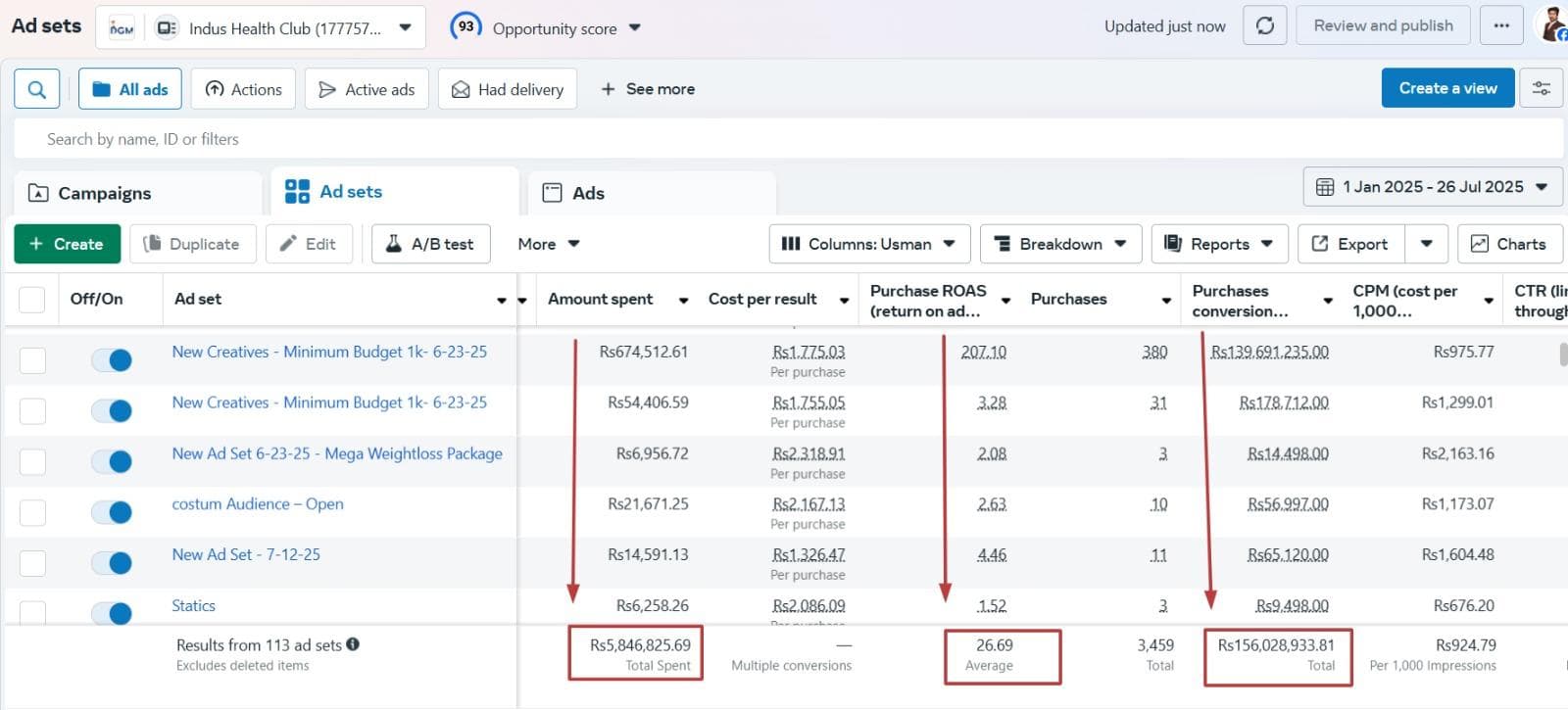Screen dimensions: 1568x710
Task: Open the Statics ad set link
Action: [x=193, y=605]
